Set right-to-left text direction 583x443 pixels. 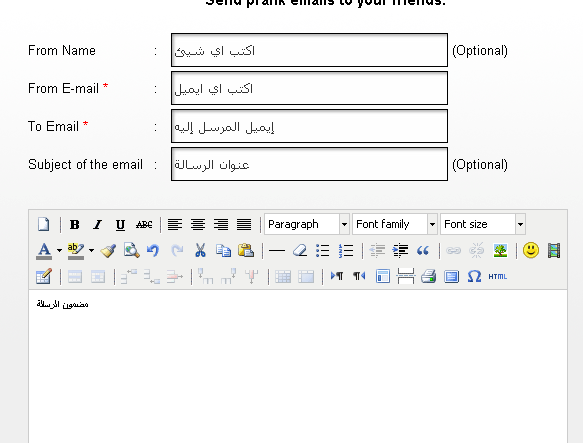click(359, 276)
